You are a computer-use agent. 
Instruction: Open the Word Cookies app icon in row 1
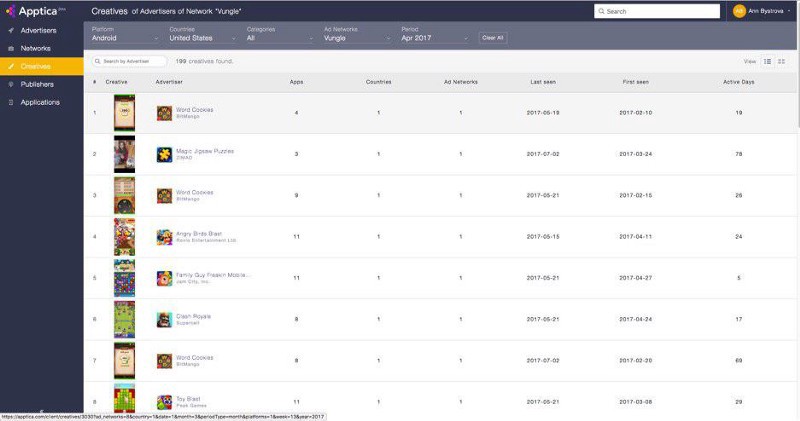point(164,113)
